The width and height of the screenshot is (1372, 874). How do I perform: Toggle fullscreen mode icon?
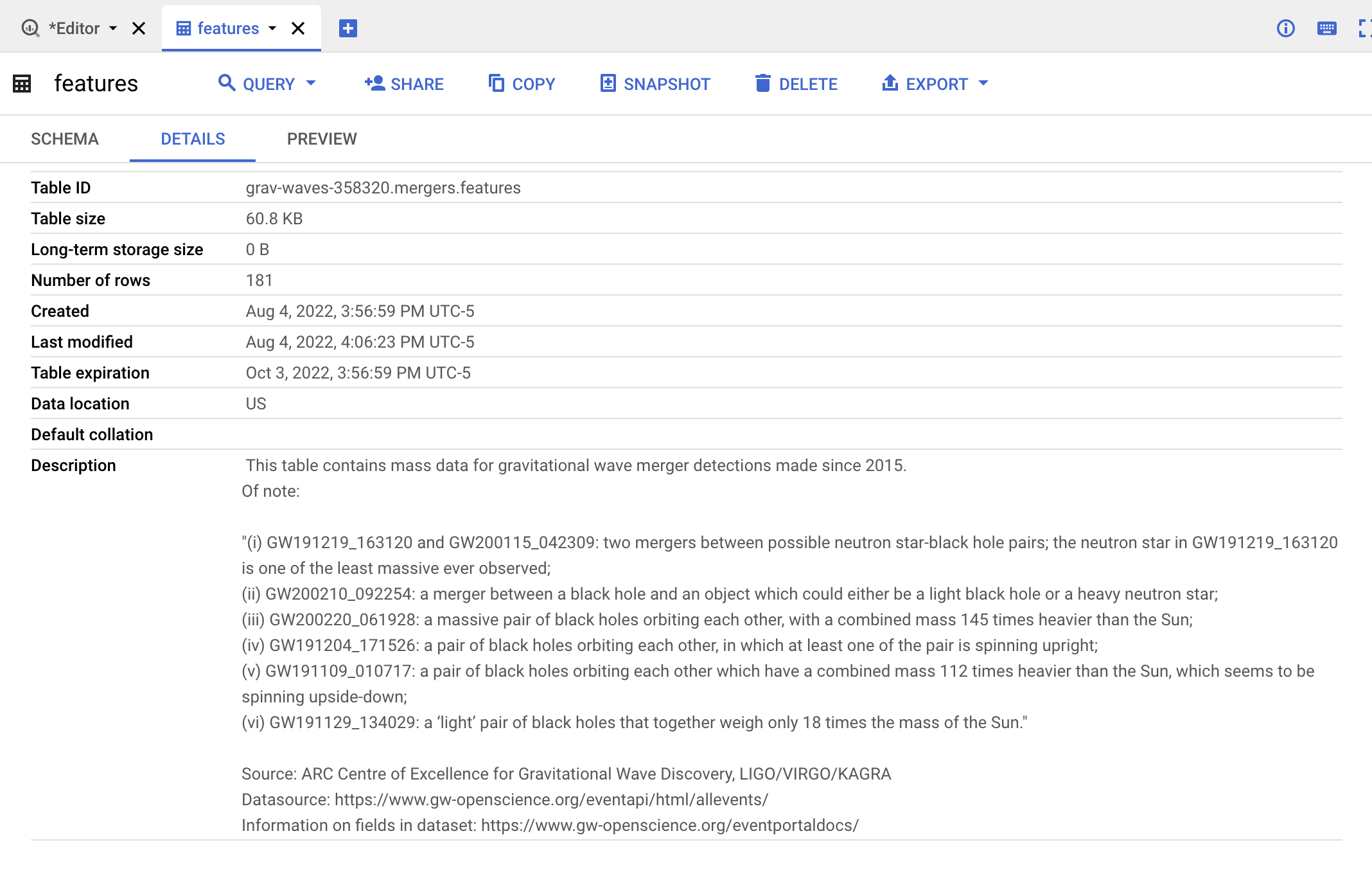point(1364,28)
